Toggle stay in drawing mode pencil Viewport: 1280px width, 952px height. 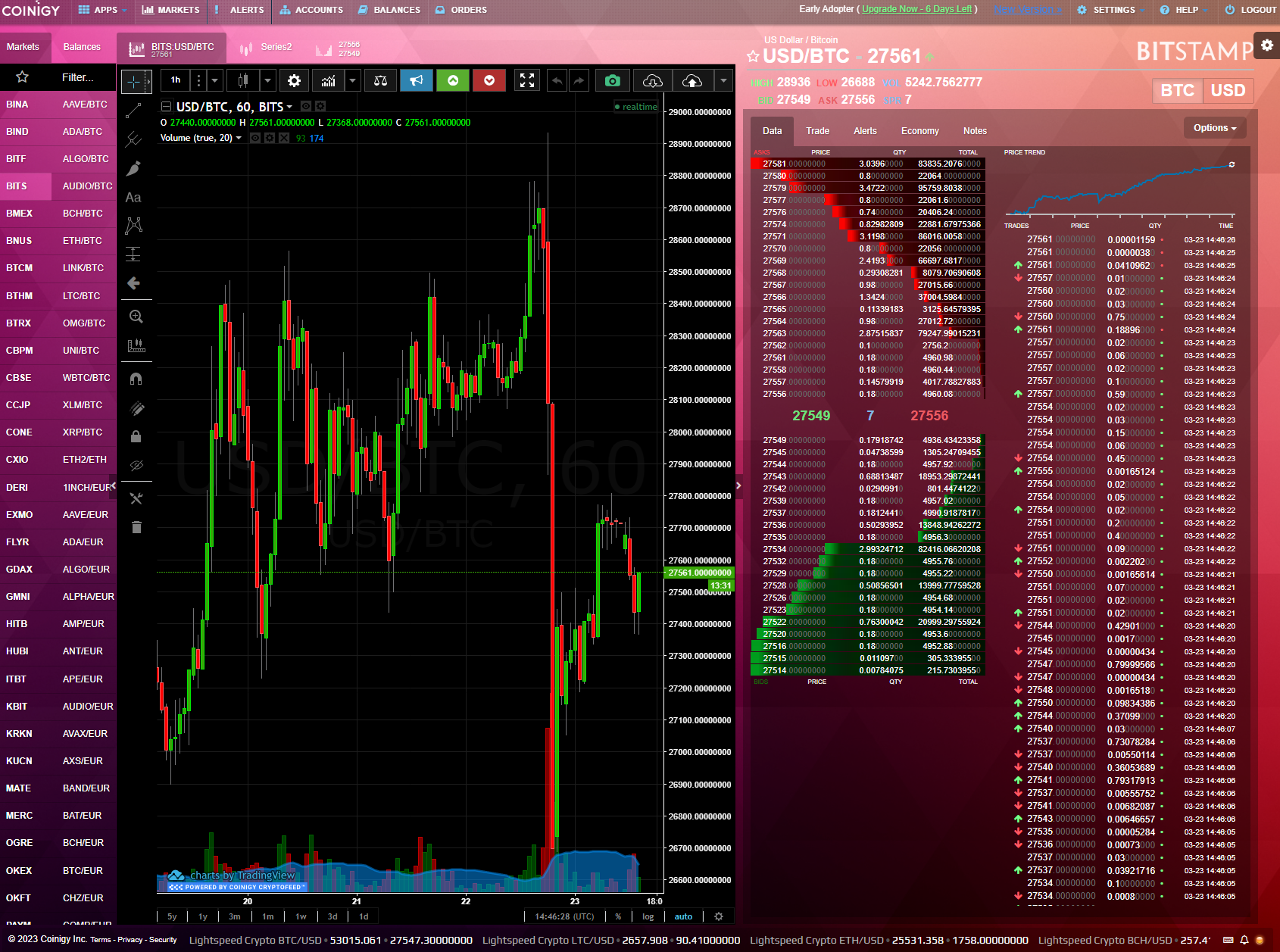pos(136,408)
